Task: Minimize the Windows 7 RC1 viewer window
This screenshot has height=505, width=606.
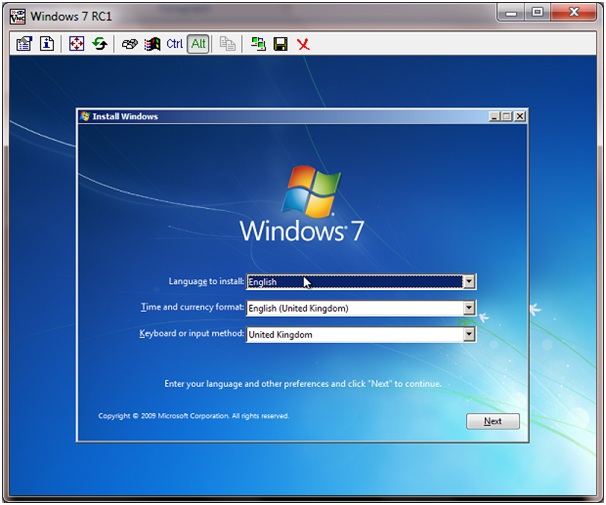Action: pyautogui.click(x=511, y=13)
